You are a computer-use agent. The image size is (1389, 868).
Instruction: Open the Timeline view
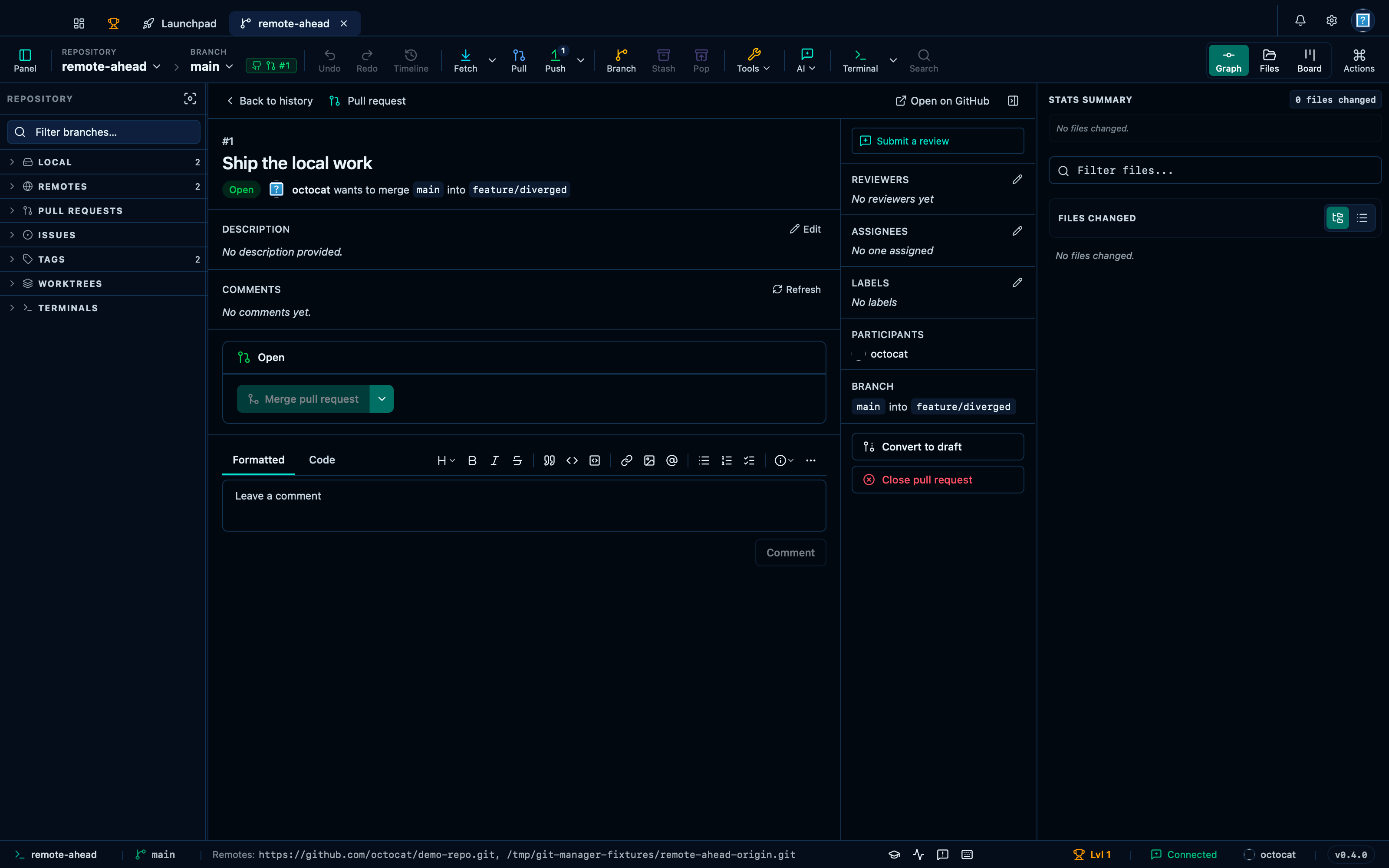pos(410,60)
